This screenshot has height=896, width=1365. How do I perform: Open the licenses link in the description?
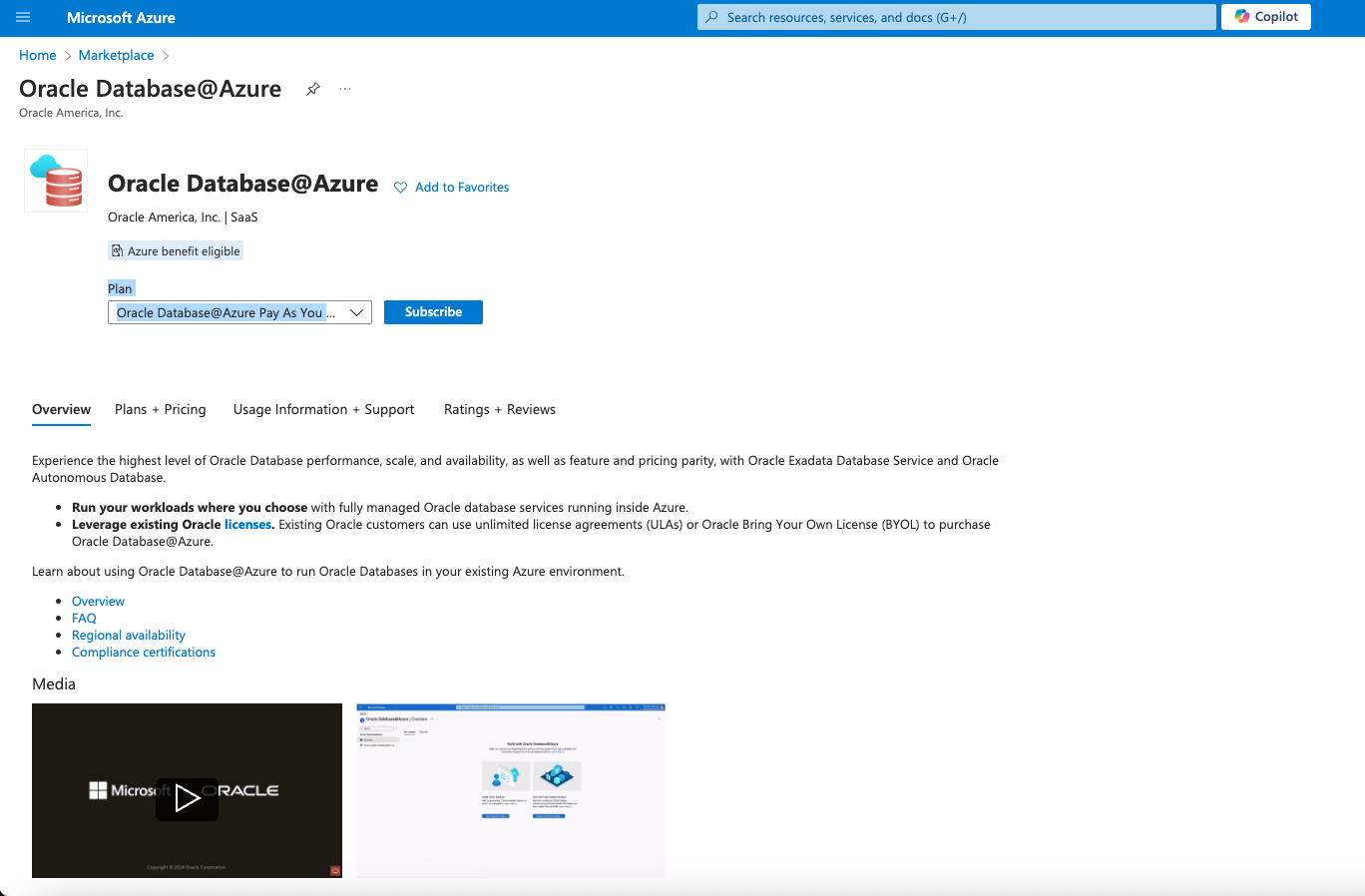tap(247, 524)
